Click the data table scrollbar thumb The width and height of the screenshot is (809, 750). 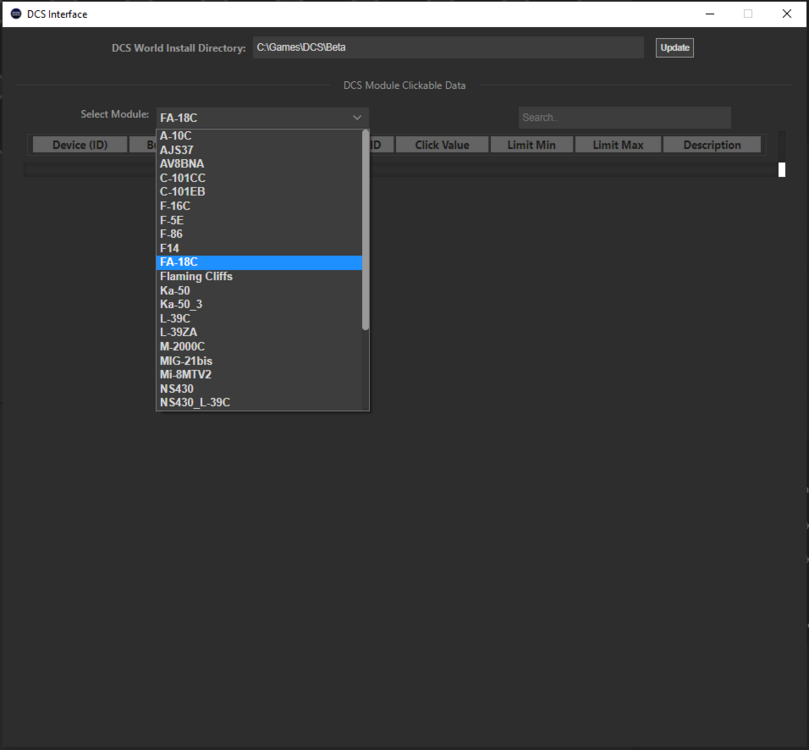coord(782,170)
